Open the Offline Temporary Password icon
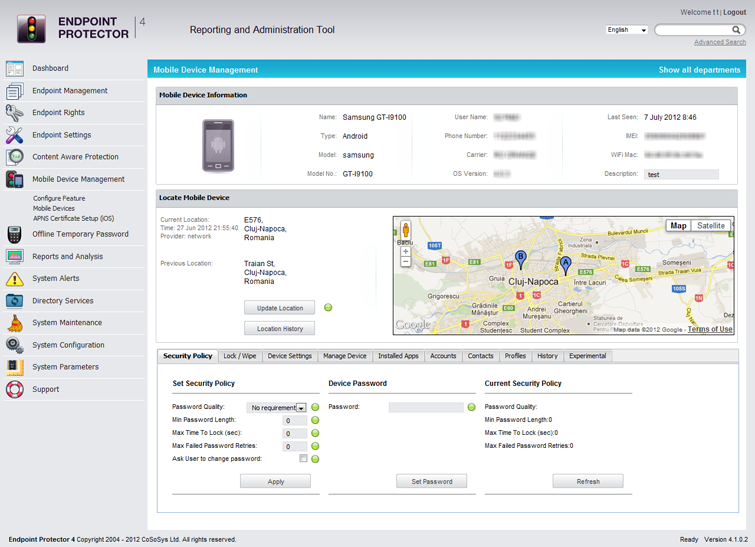 [x=14, y=234]
